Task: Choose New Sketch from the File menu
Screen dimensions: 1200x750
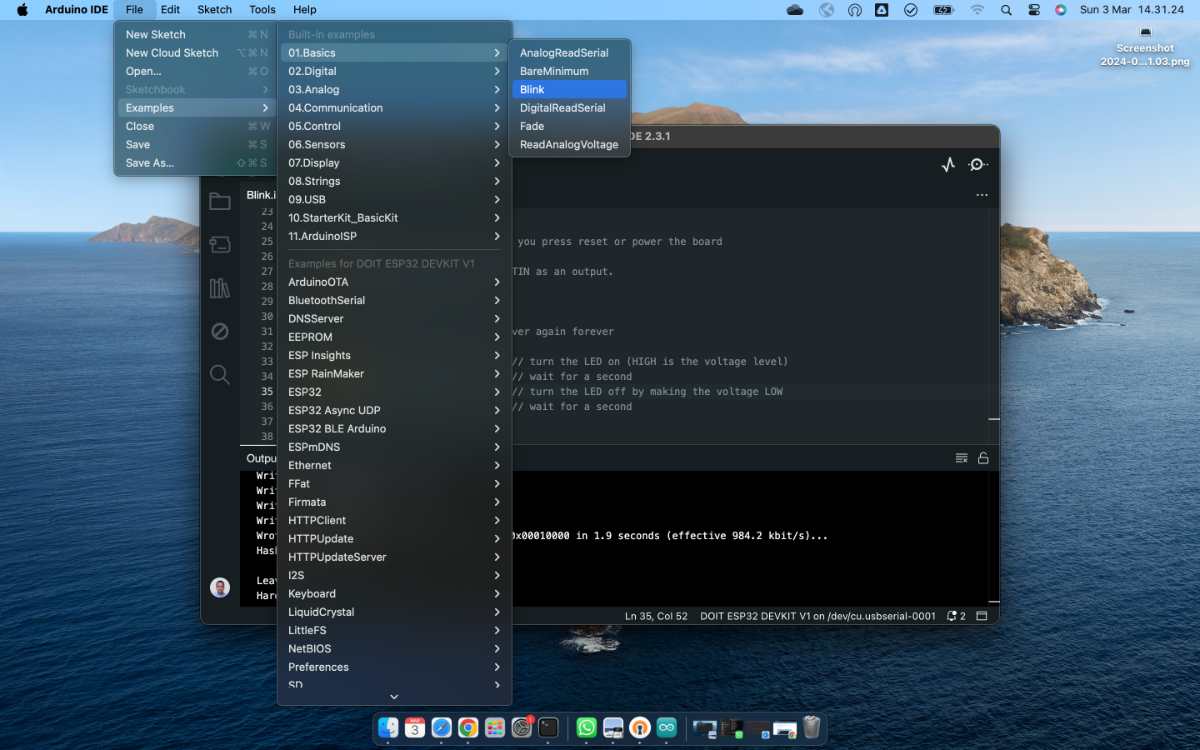Action: (x=195, y=34)
